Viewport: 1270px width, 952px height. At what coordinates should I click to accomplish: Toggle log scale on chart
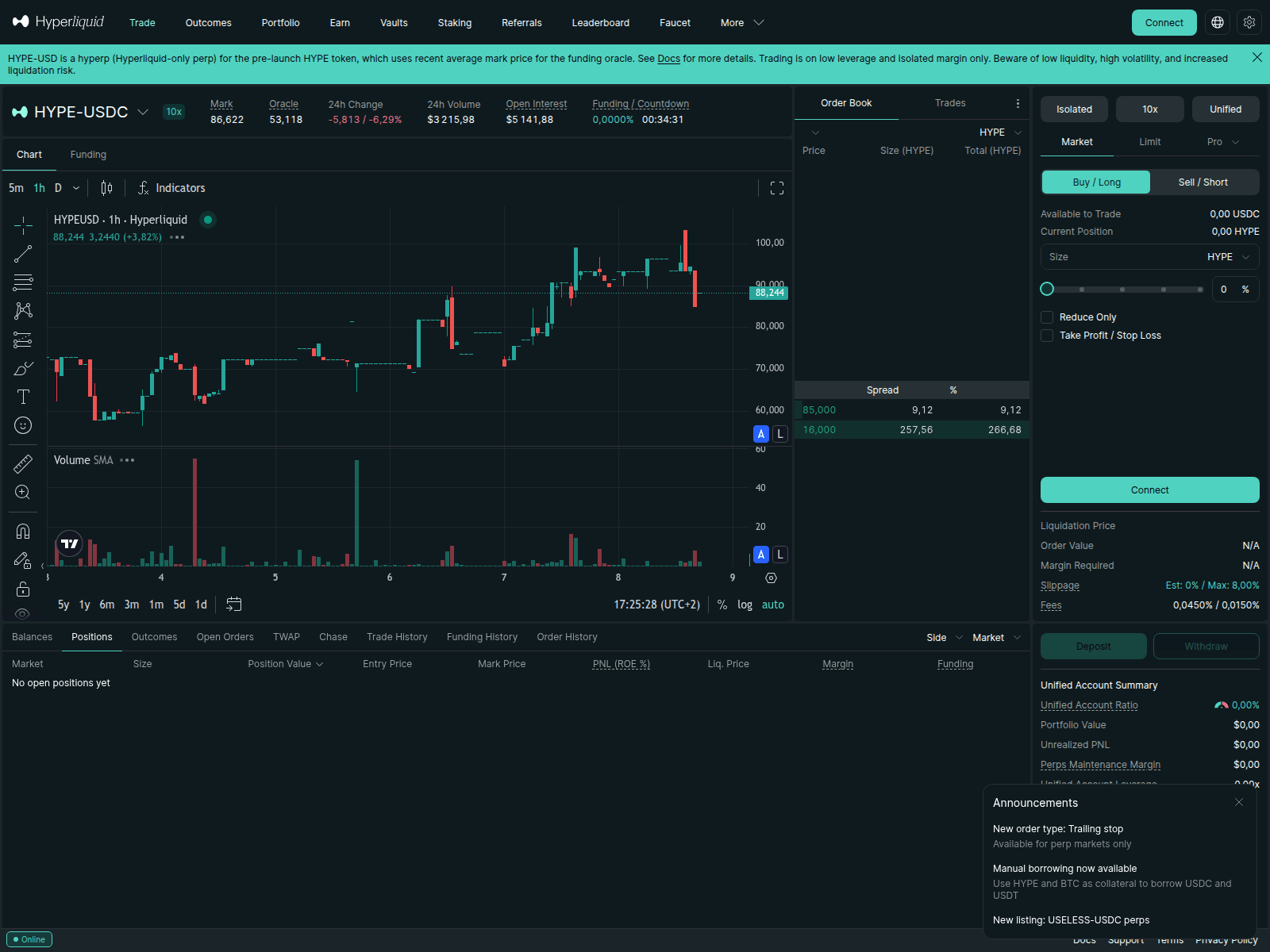[745, 605]
